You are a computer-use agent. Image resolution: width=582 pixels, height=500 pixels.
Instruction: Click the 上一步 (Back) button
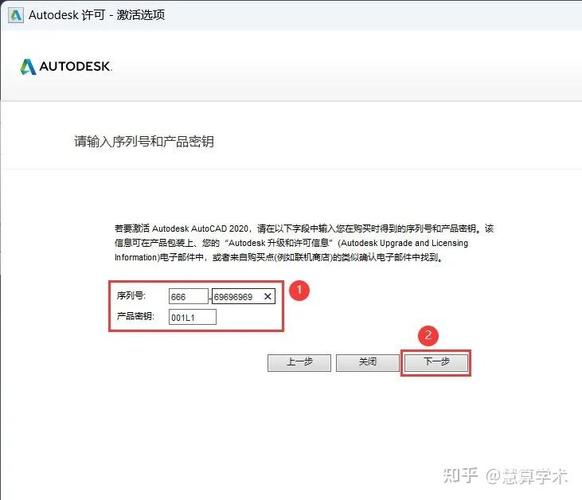299,362
